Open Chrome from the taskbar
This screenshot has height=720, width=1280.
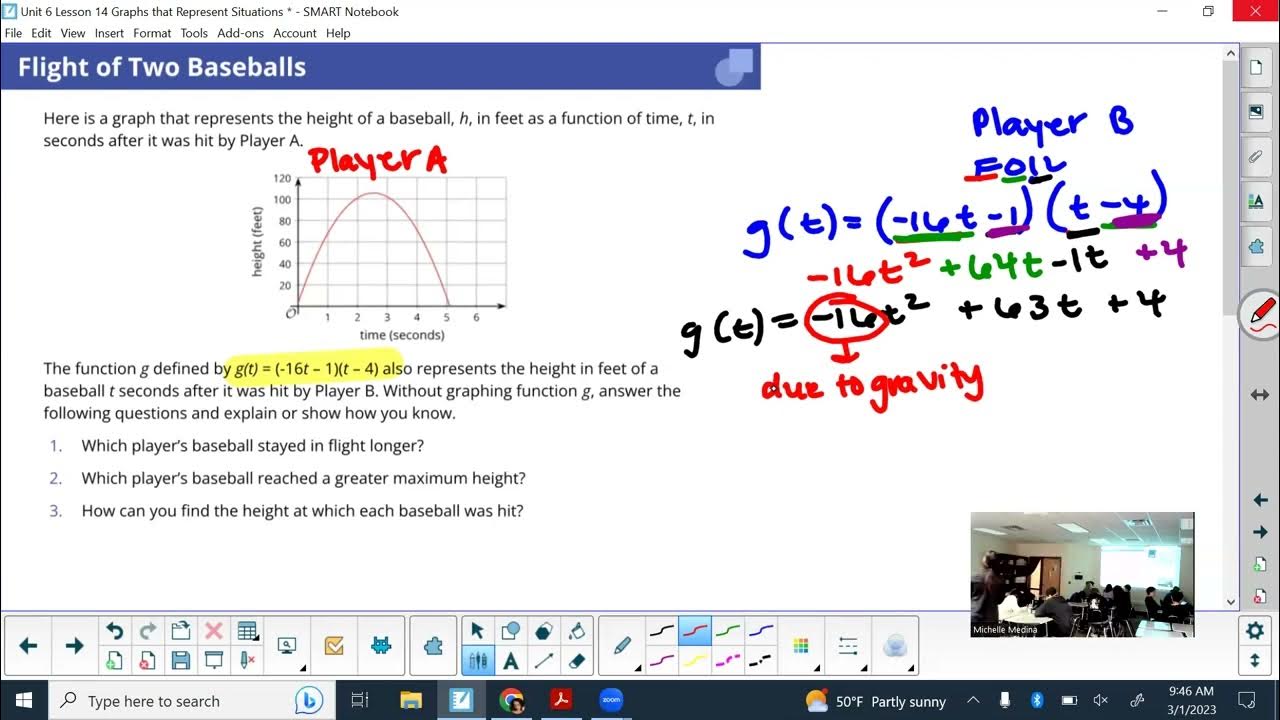pyautogui.click(x=511, y=700)
